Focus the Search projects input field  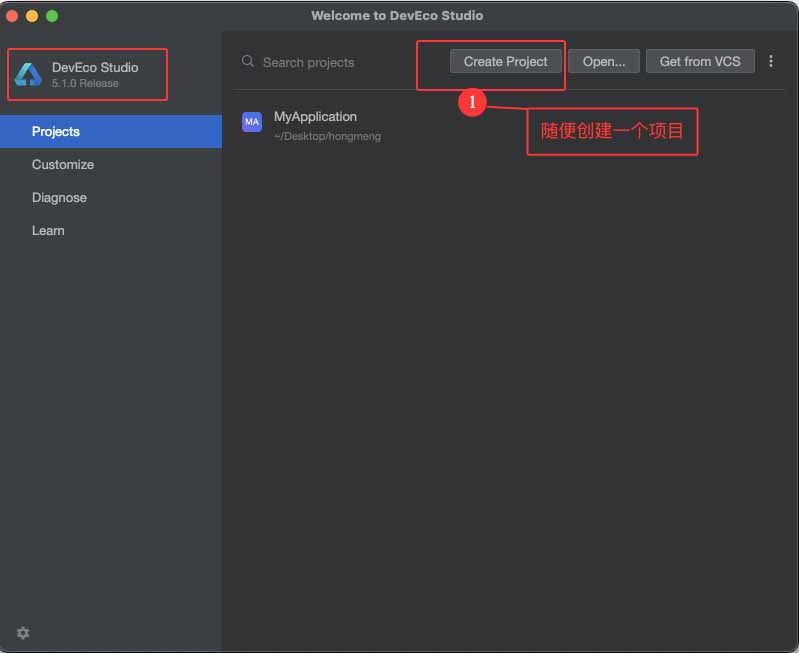pyautogui.click(x=320, y=62)
